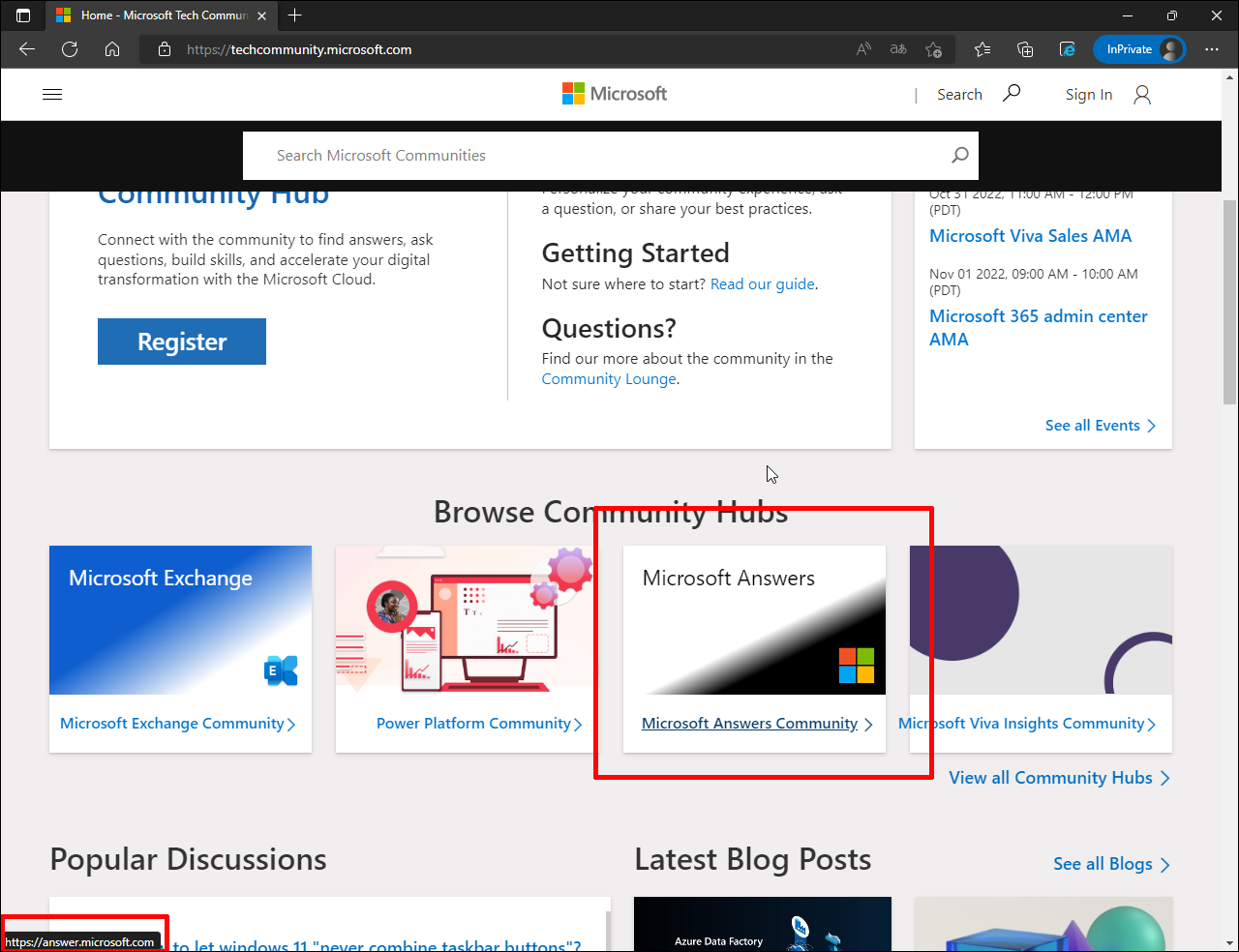Screen dimensions: 1239x952
Task: Open the Azure Data Factory blog thumbnail
Action: coord(763,924)
